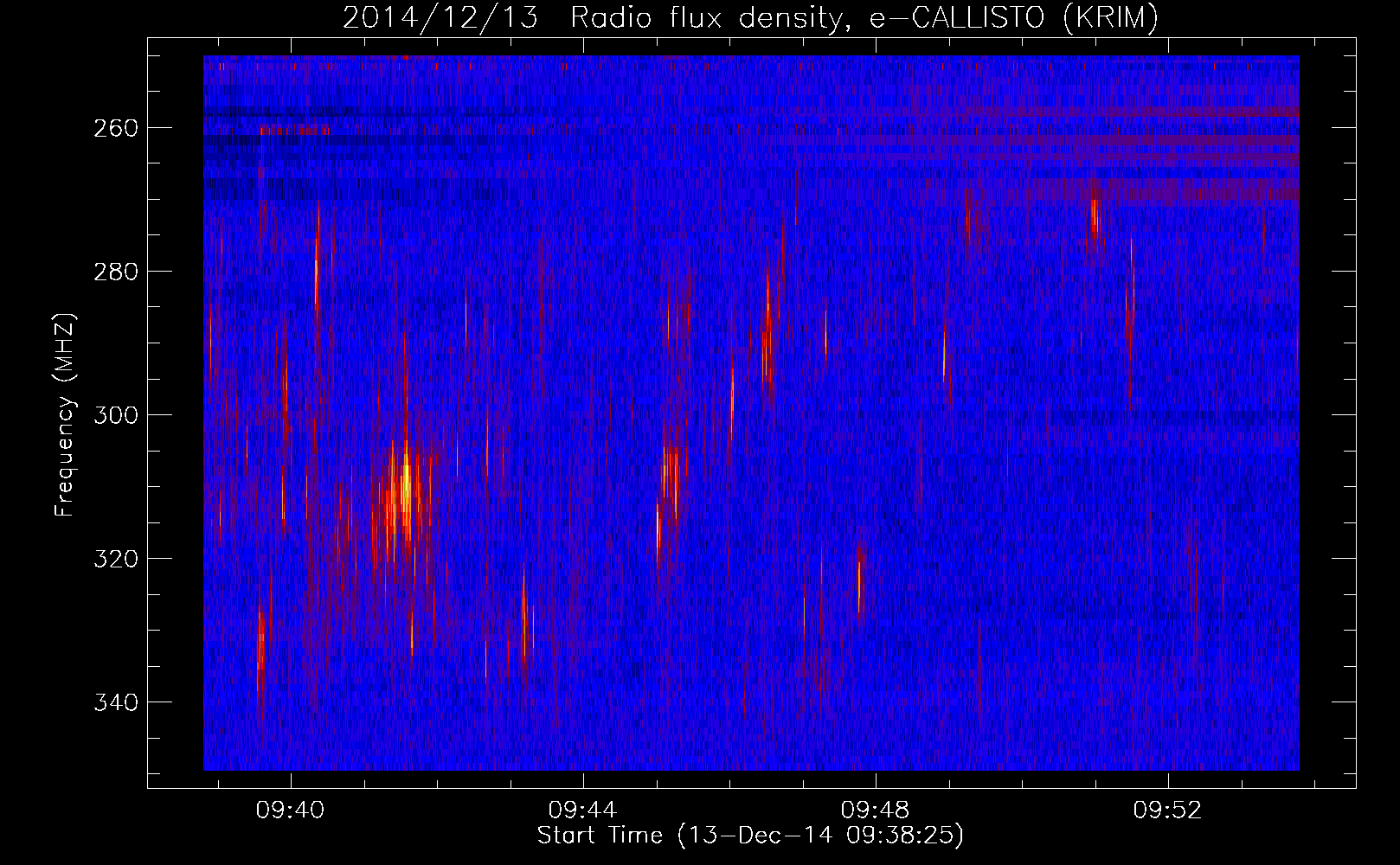Screen dimensions: 1400x865
Task: Click the plot title '2014/12/13 Radio flux density, e-CALLISTO (KRIM)'
Action: pyautogui.click(x=750, y=17)
